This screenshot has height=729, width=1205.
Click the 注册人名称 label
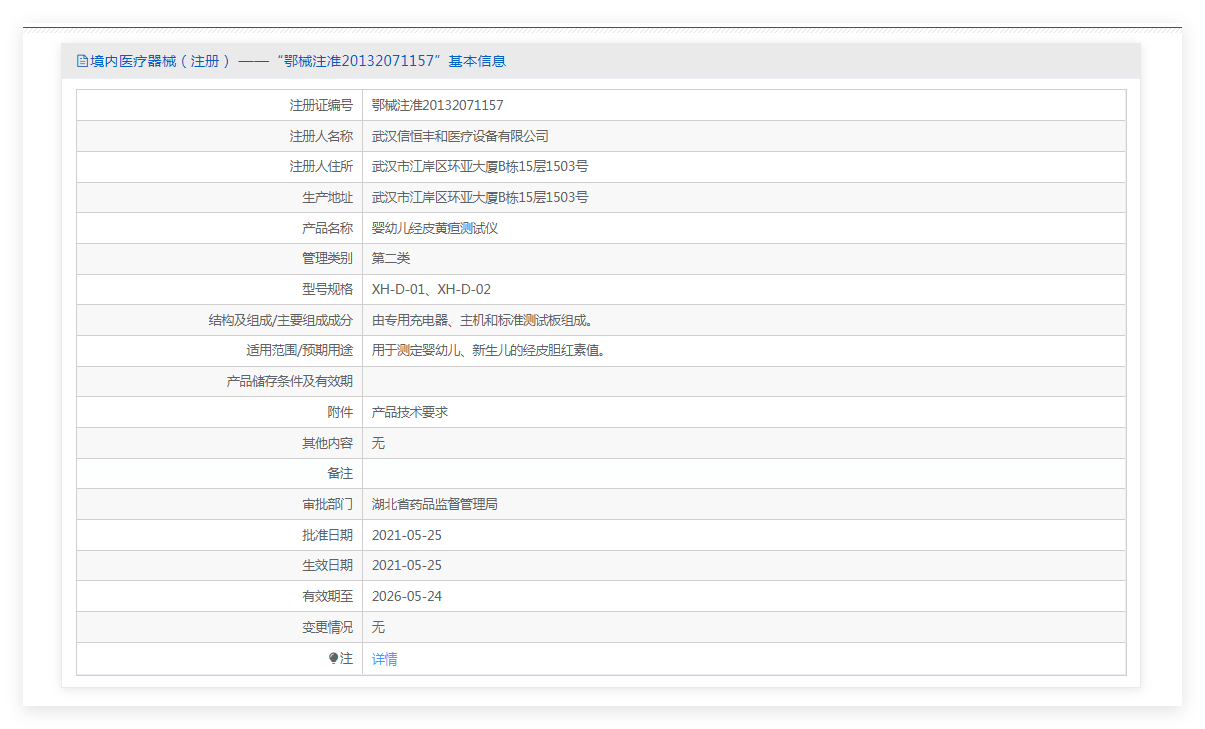[x=321, y=136]
